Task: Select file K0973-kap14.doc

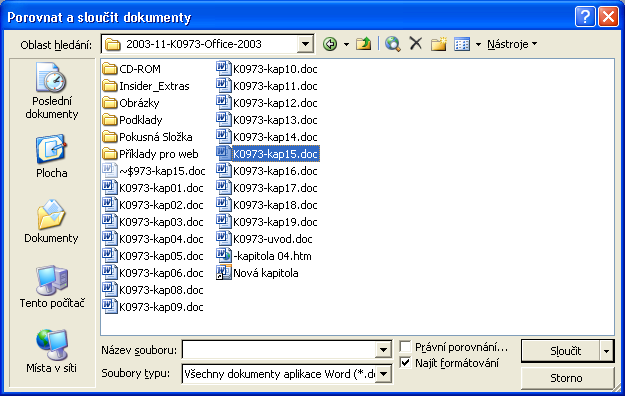Action: [267, 137]
